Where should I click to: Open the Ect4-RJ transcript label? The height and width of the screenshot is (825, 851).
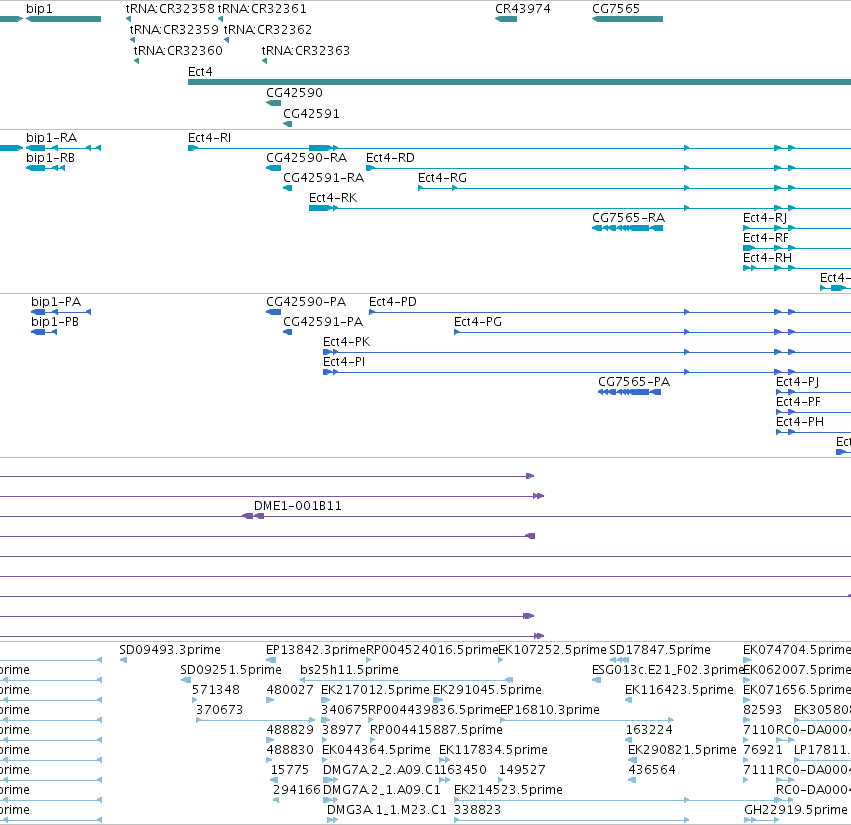coord(765,218)
